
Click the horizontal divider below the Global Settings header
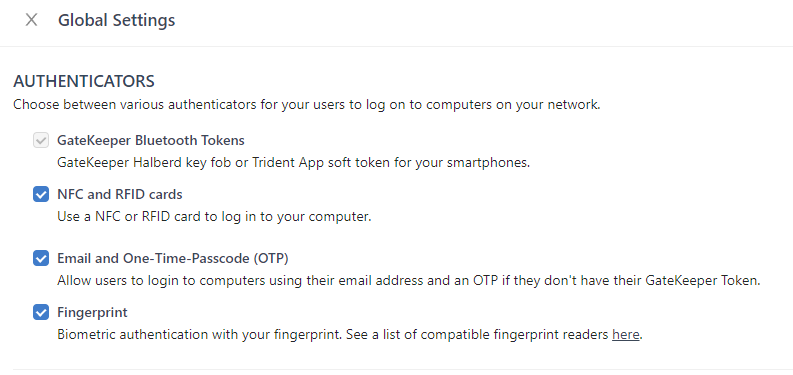(x=396, y=47)
